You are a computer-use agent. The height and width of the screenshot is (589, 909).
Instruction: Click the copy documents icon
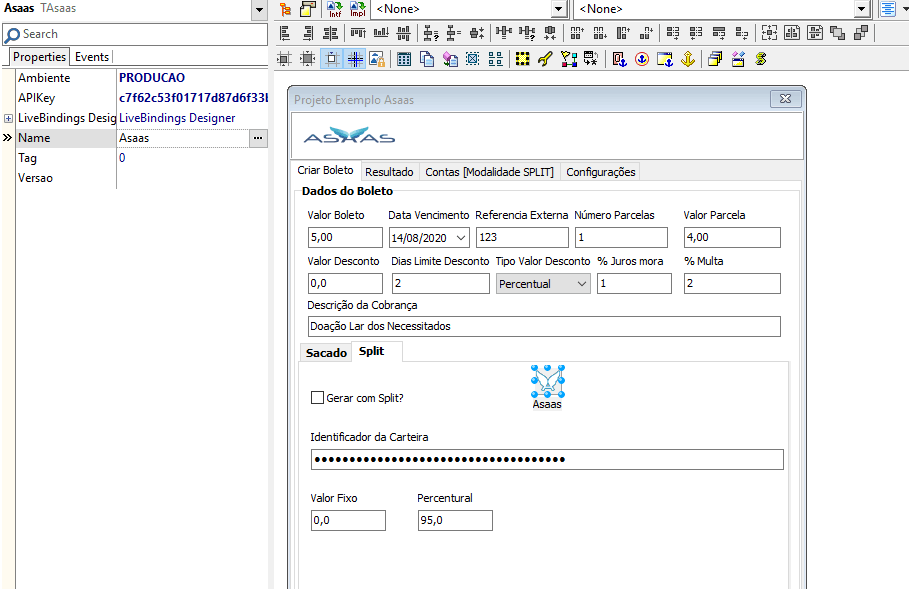[x=427, y=59]
